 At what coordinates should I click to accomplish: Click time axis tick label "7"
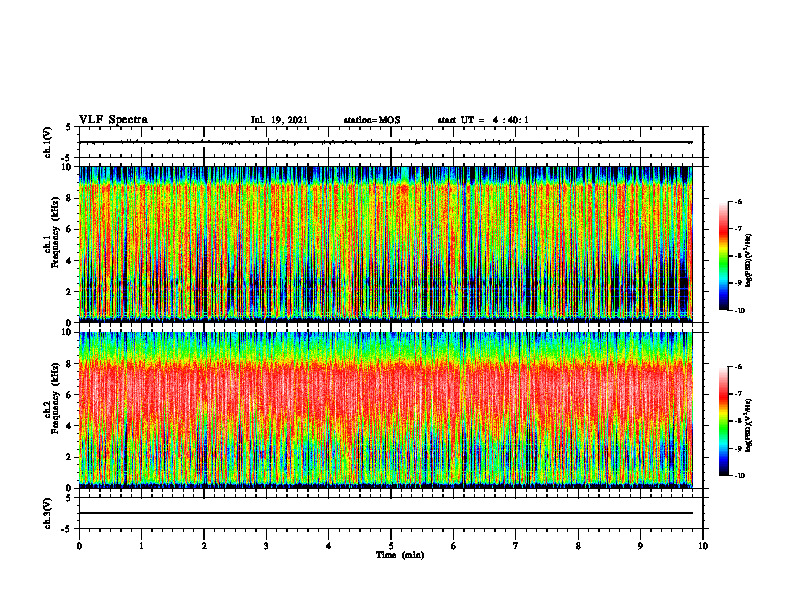tap(516, 546)
